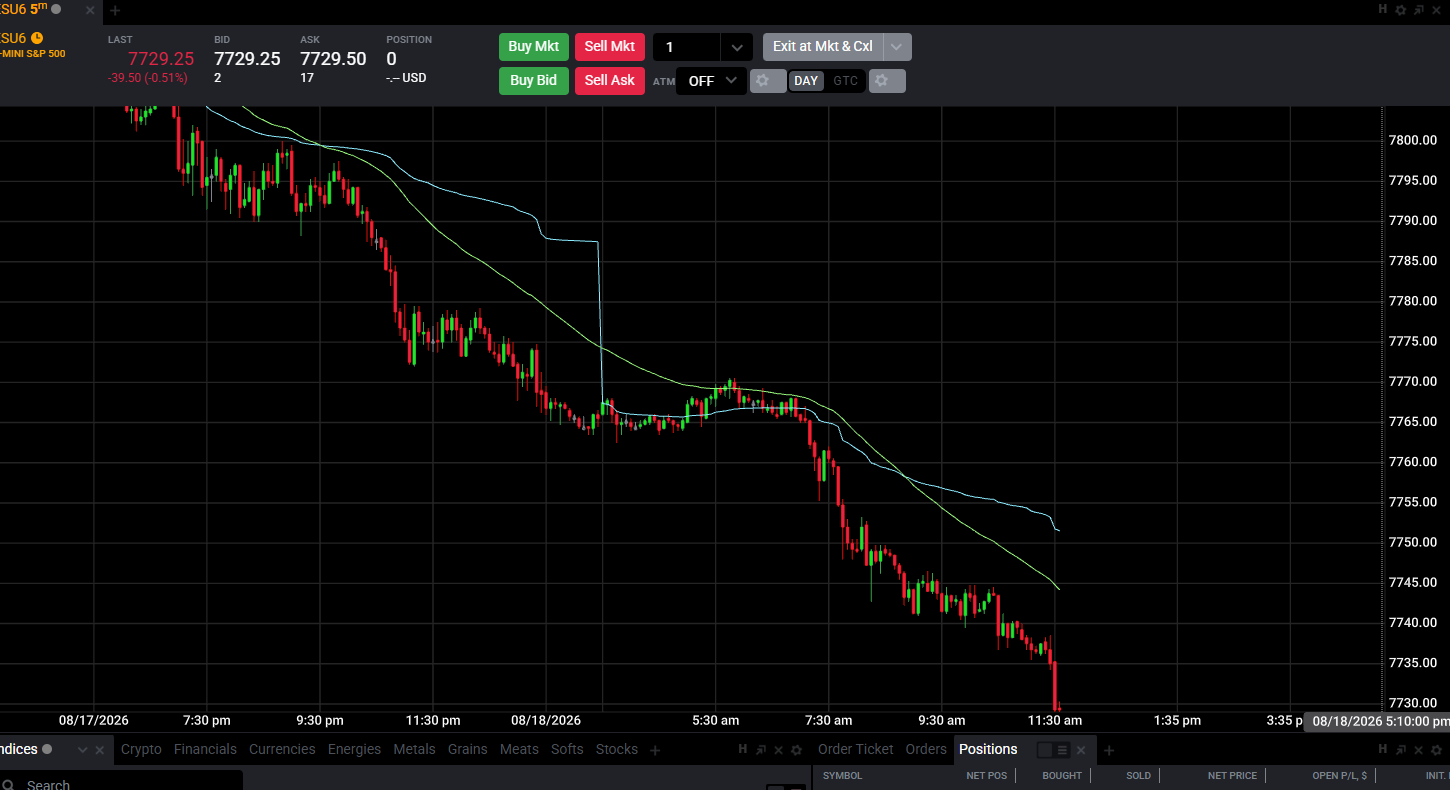The image size is (1450, 790).
Task: Open the Orders tab
Action: click(x=926, y=749)
